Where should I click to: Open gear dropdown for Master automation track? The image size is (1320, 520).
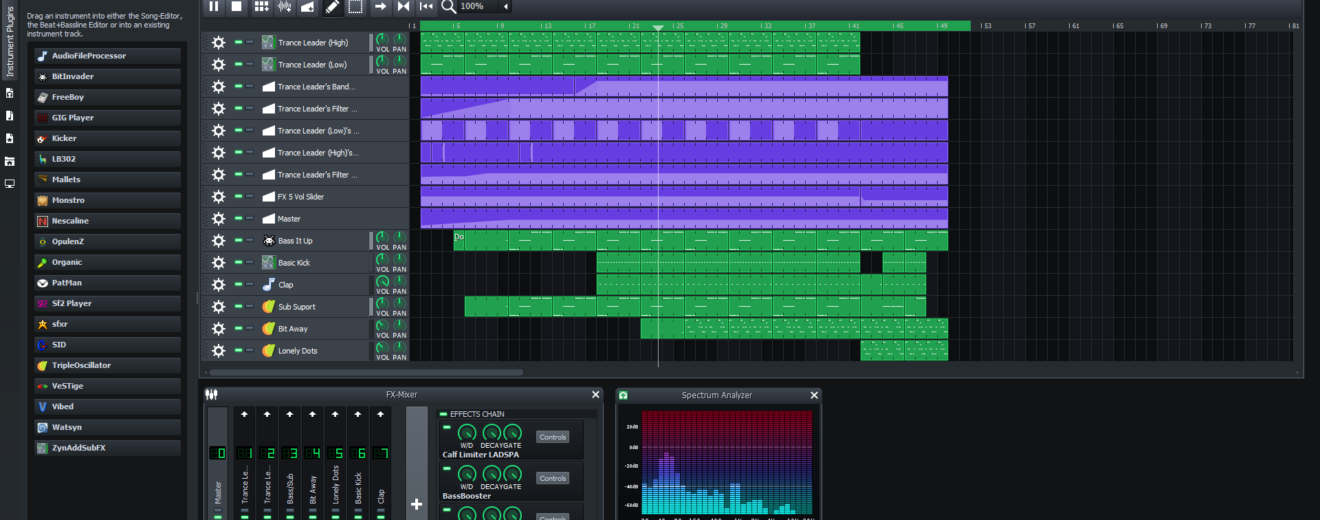[218, 219]
